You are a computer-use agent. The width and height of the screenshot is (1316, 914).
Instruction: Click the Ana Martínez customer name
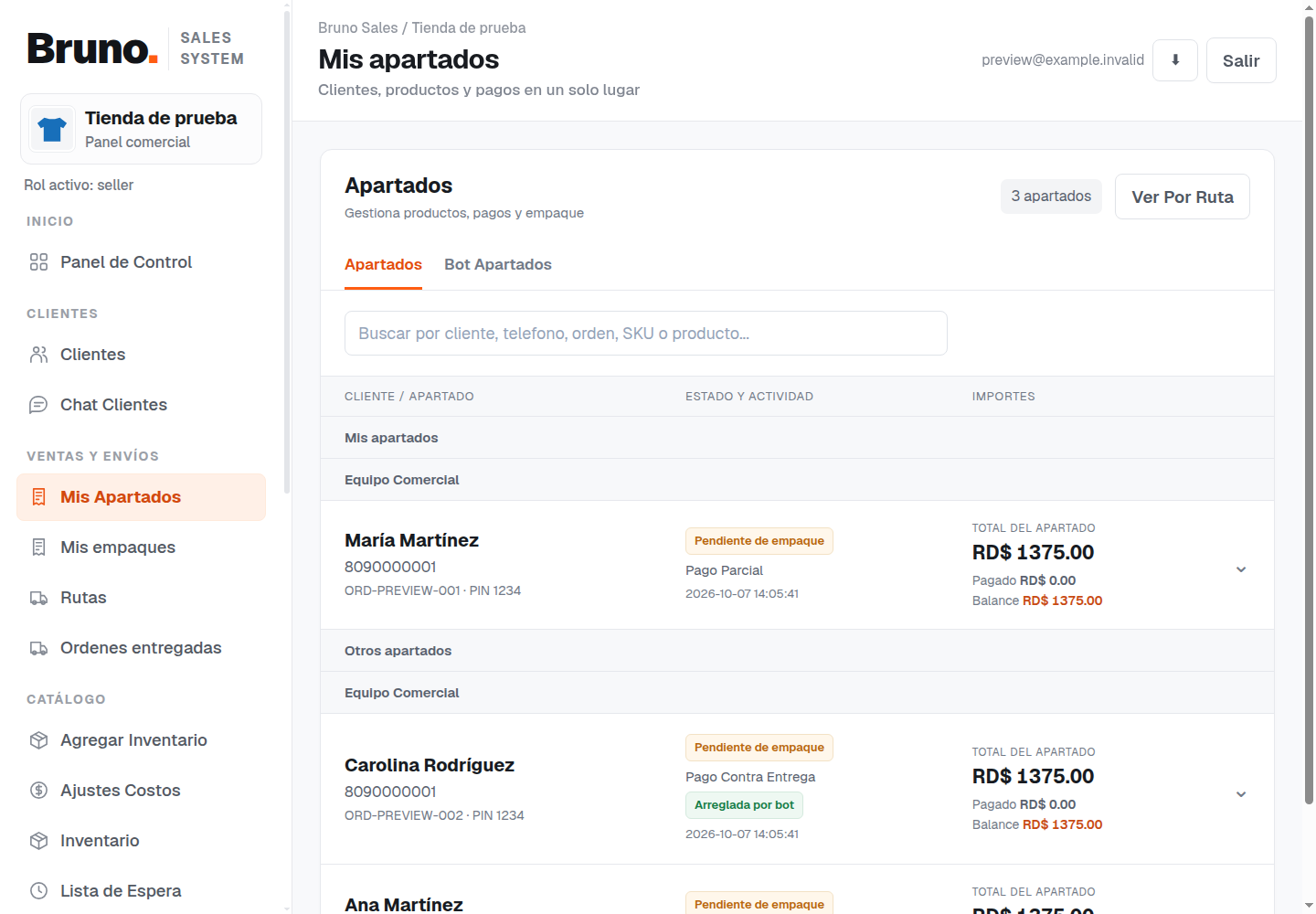tap(404, 904)
